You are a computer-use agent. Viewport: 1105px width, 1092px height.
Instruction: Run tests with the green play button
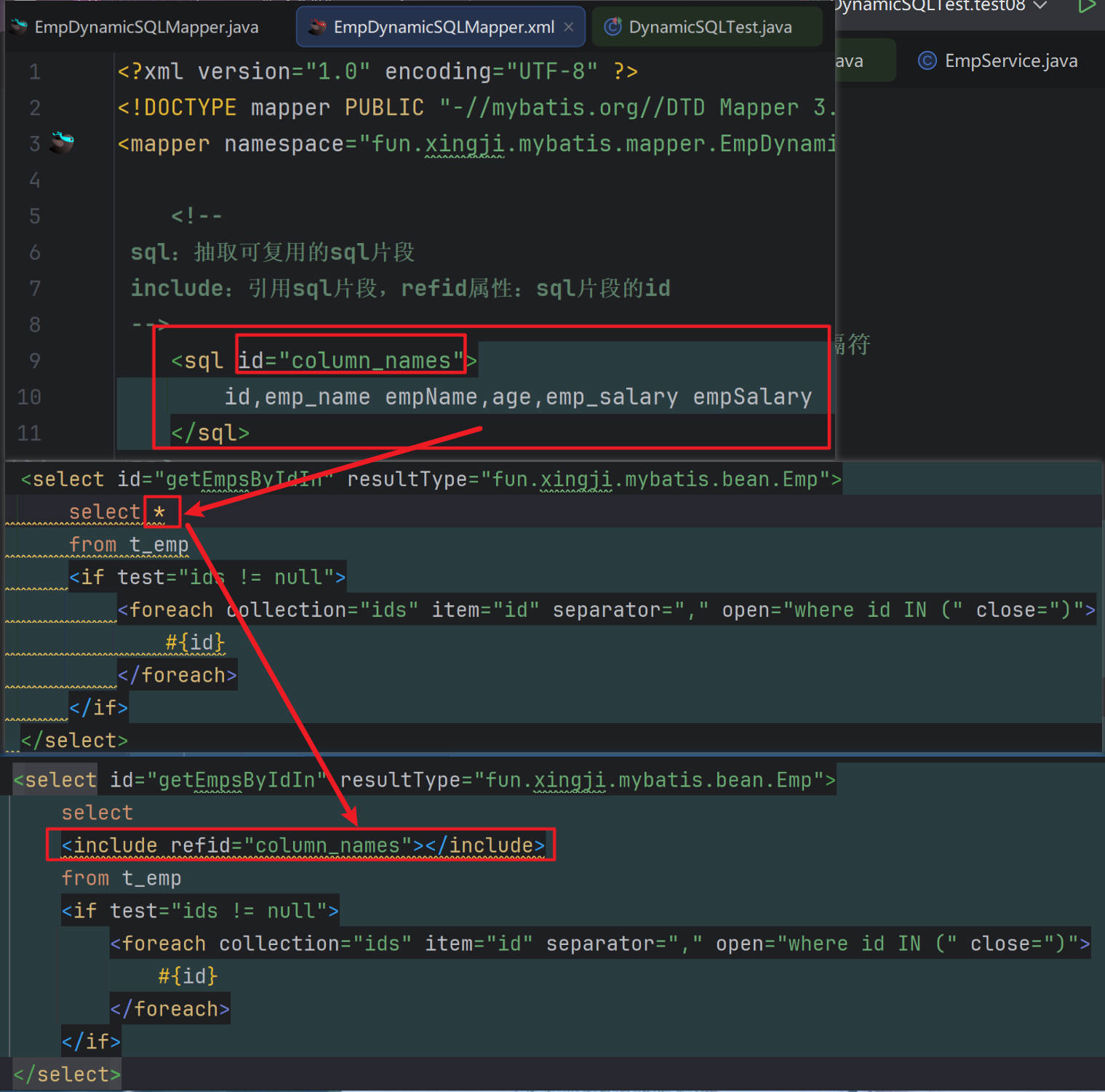(x=1088, y=7)
